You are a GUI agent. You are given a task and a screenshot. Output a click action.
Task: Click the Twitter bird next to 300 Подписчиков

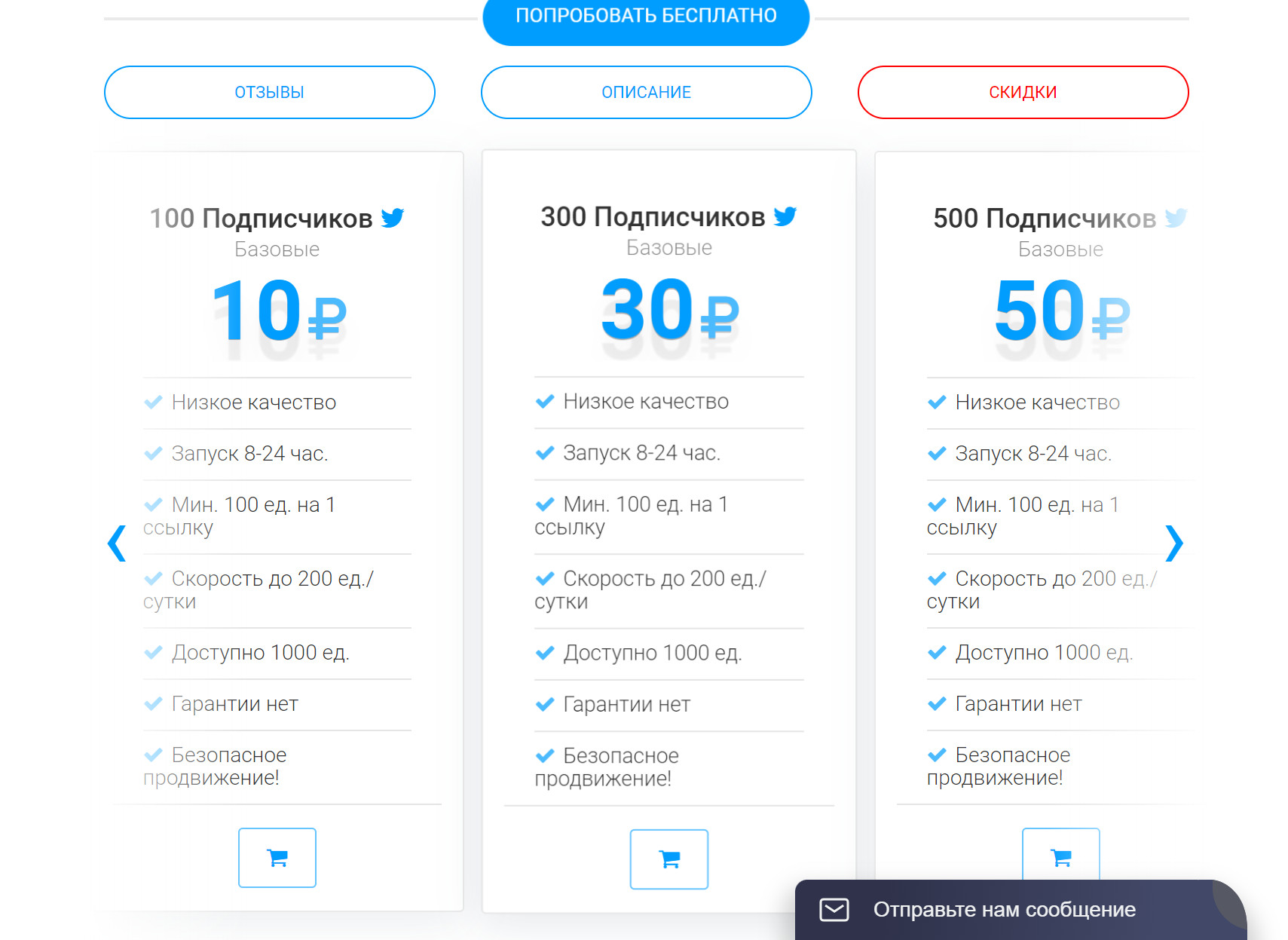pos(785,216)
